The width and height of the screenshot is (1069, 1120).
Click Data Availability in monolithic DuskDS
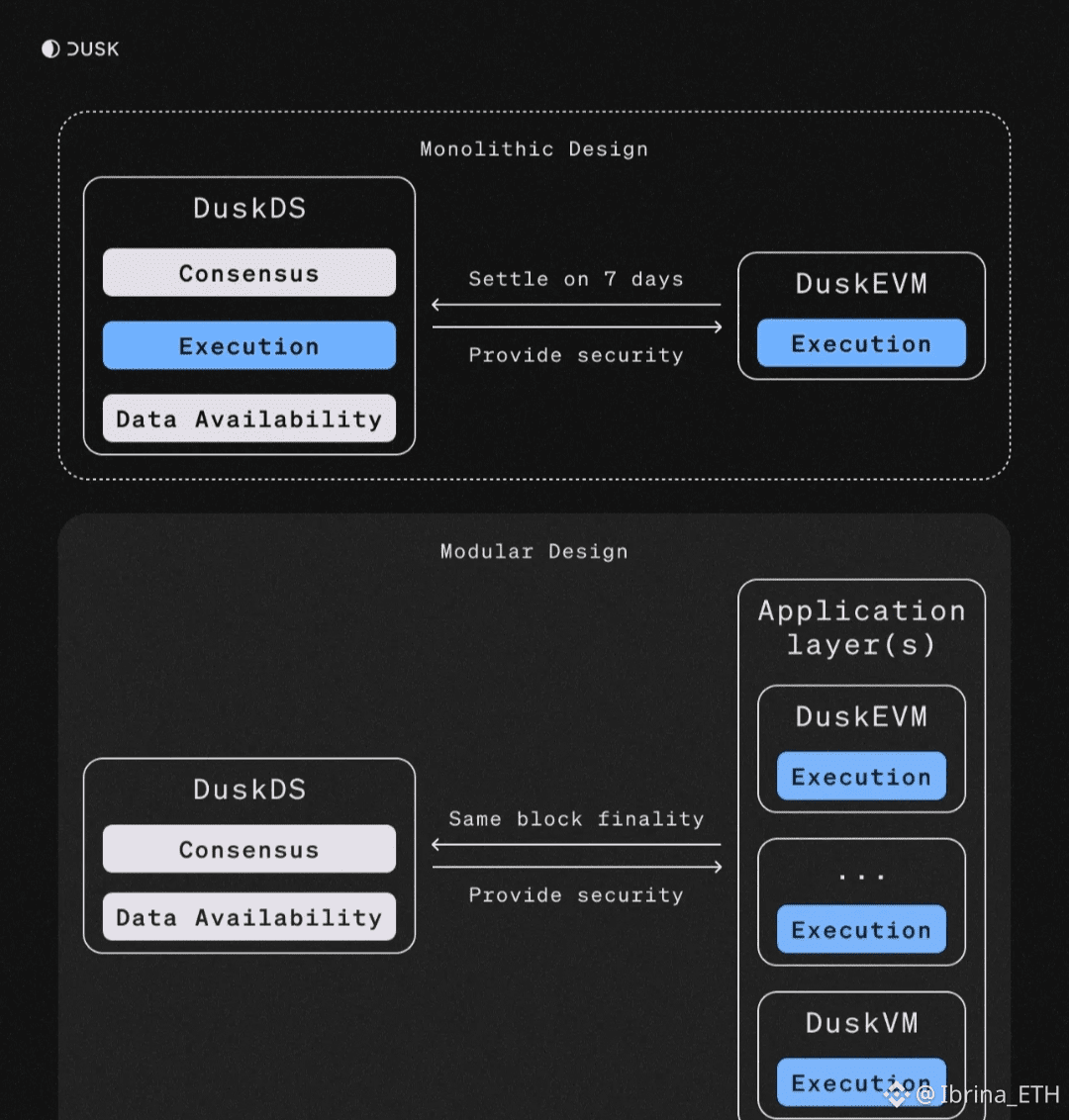(x=249, y=419)
